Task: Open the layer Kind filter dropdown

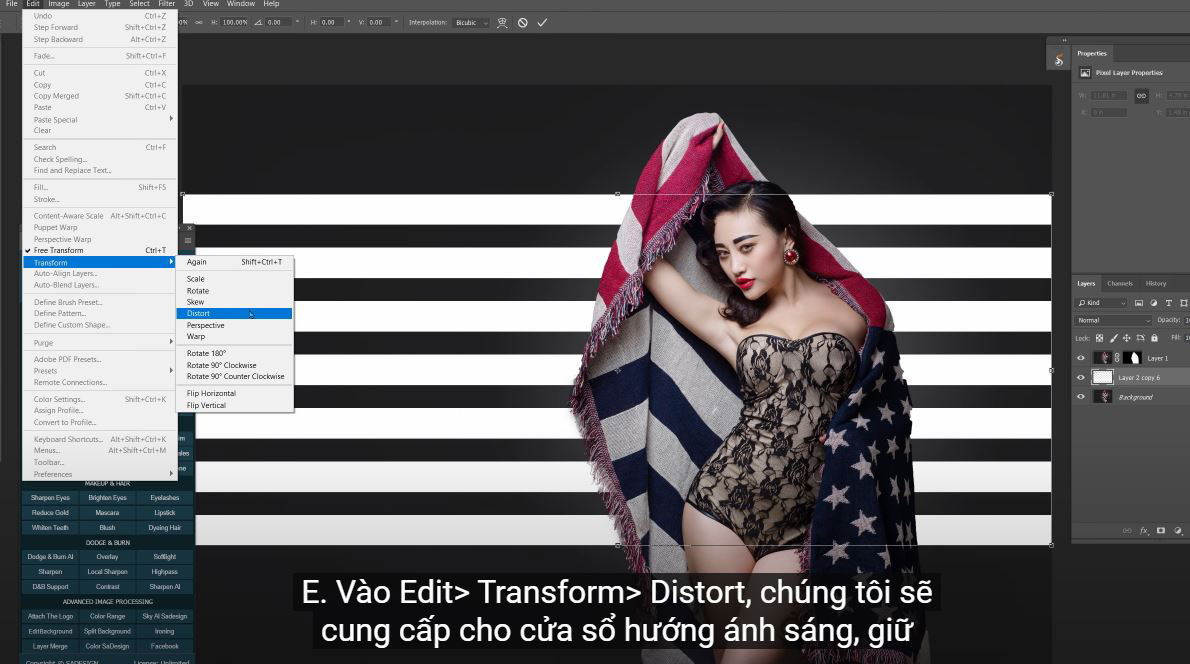Action: pos(1102,303)
